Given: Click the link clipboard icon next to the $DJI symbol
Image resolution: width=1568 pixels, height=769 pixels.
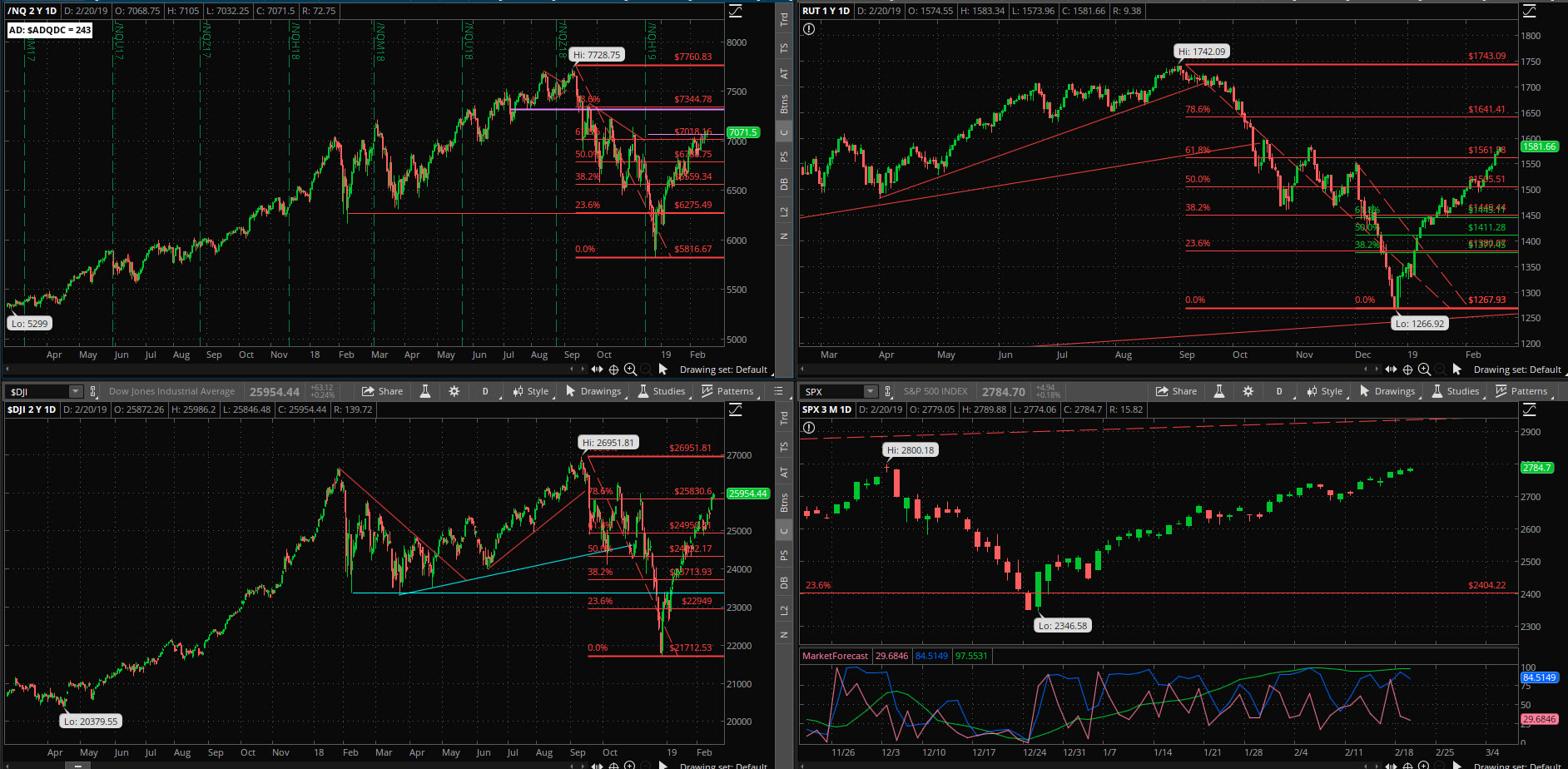Looking at the screenshot, I should pos(93,391).
